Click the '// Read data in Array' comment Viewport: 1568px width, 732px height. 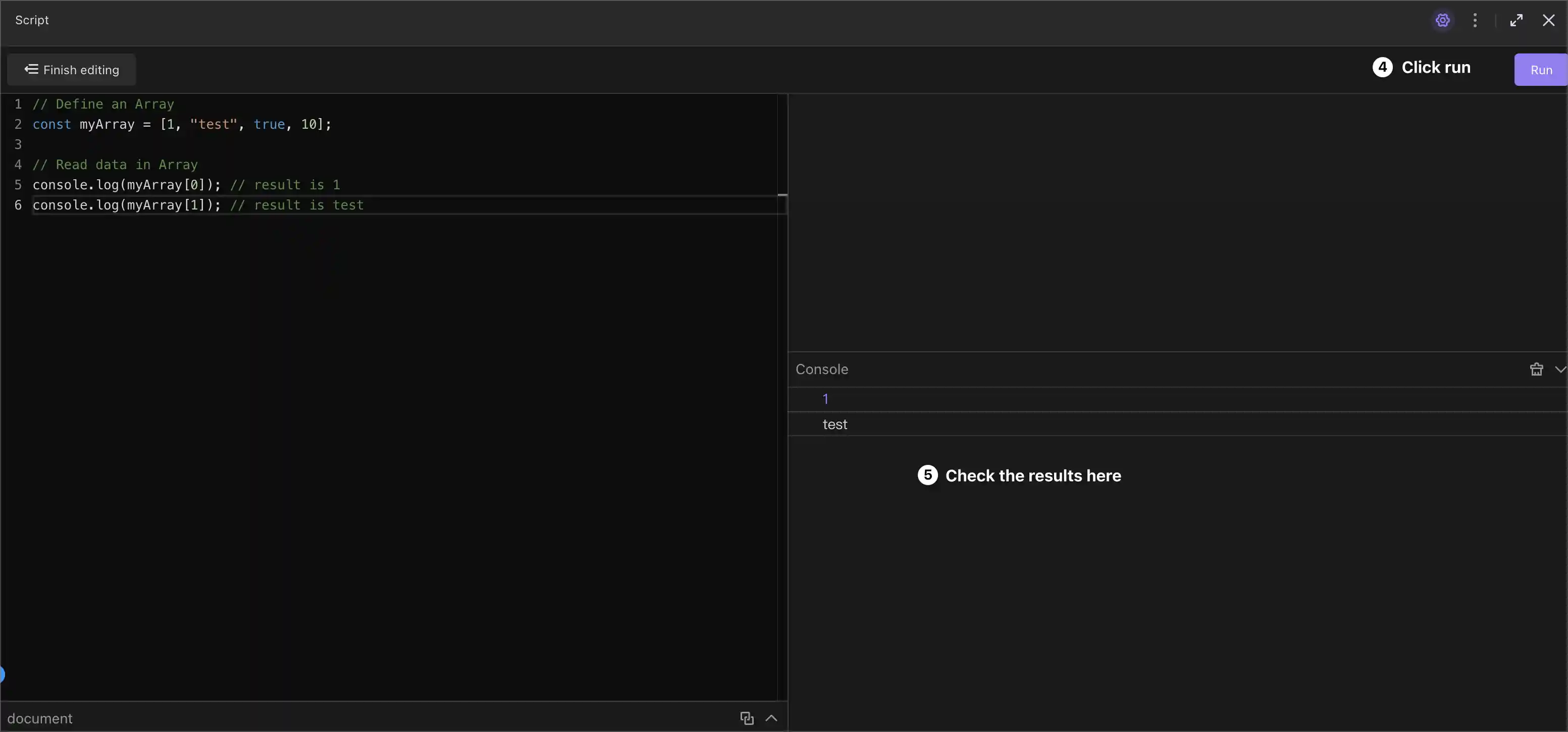coord(115,164)
